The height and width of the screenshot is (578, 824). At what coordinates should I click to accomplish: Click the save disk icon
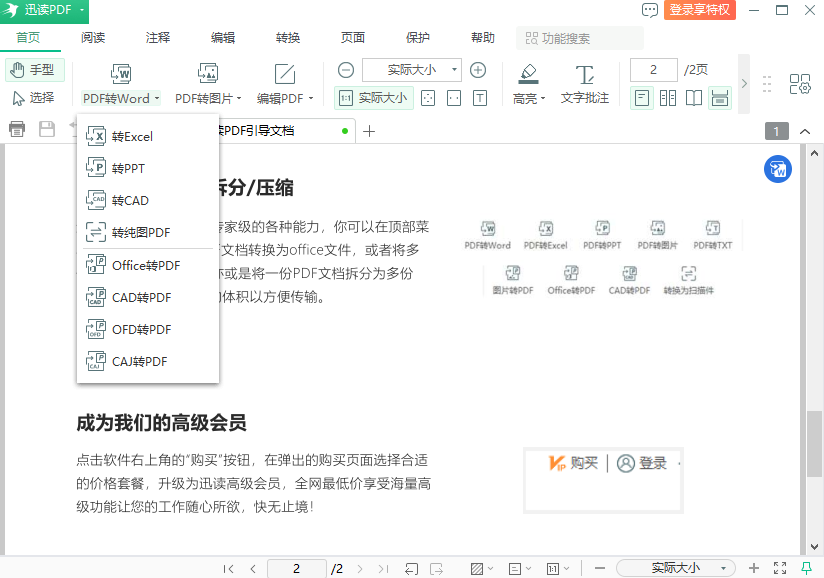click(47, 129)
